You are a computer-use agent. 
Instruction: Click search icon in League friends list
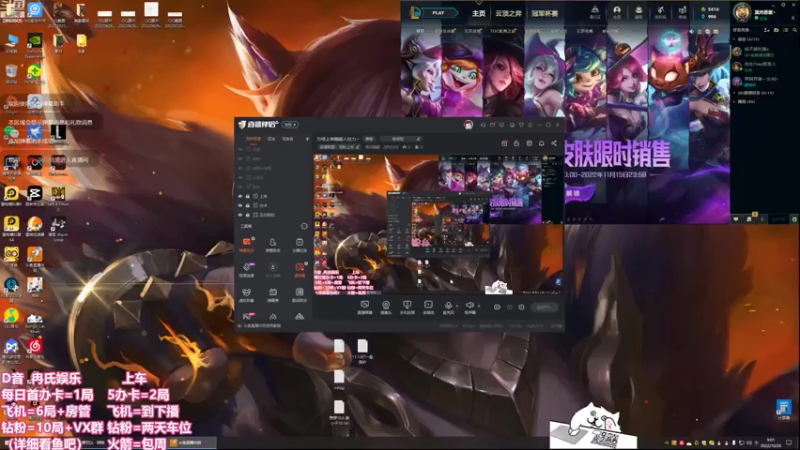click(x=794, y=31)
